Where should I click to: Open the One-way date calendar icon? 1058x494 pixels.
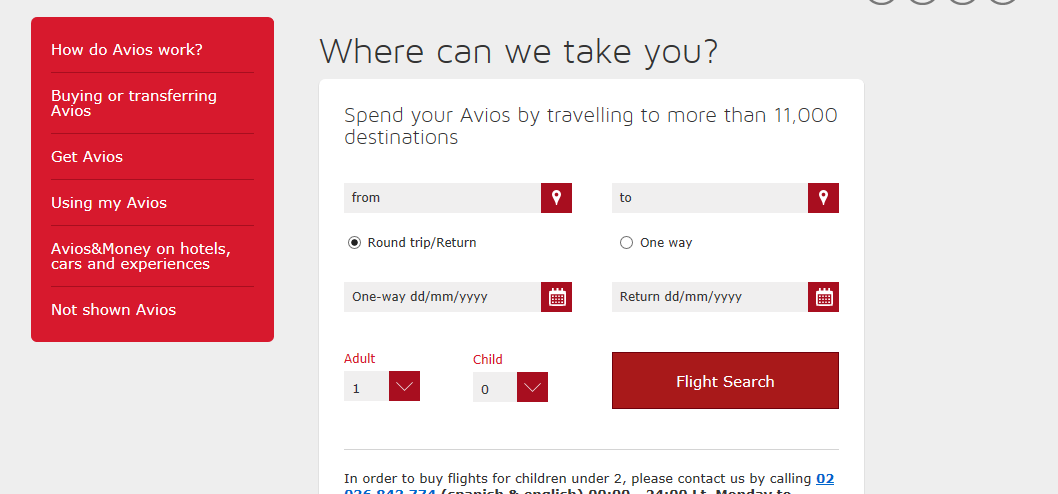pyautogui.click(x=557, y=297)
